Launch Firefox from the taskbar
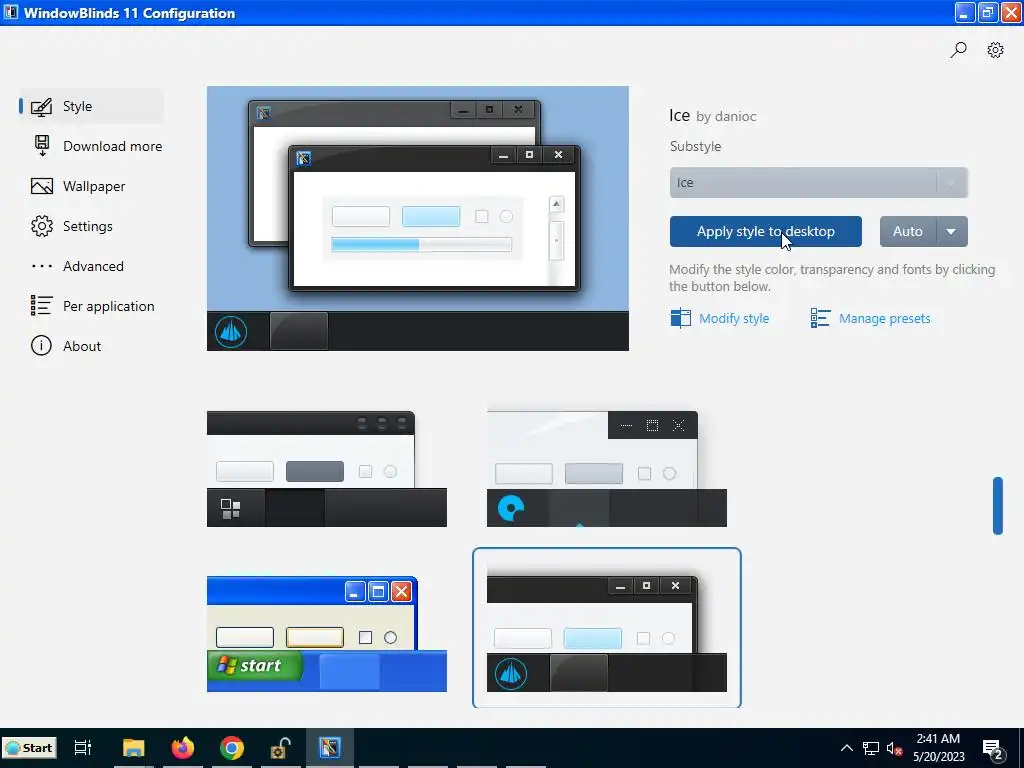The height and width of the screenshot is (768, 1024). point(183,748)
